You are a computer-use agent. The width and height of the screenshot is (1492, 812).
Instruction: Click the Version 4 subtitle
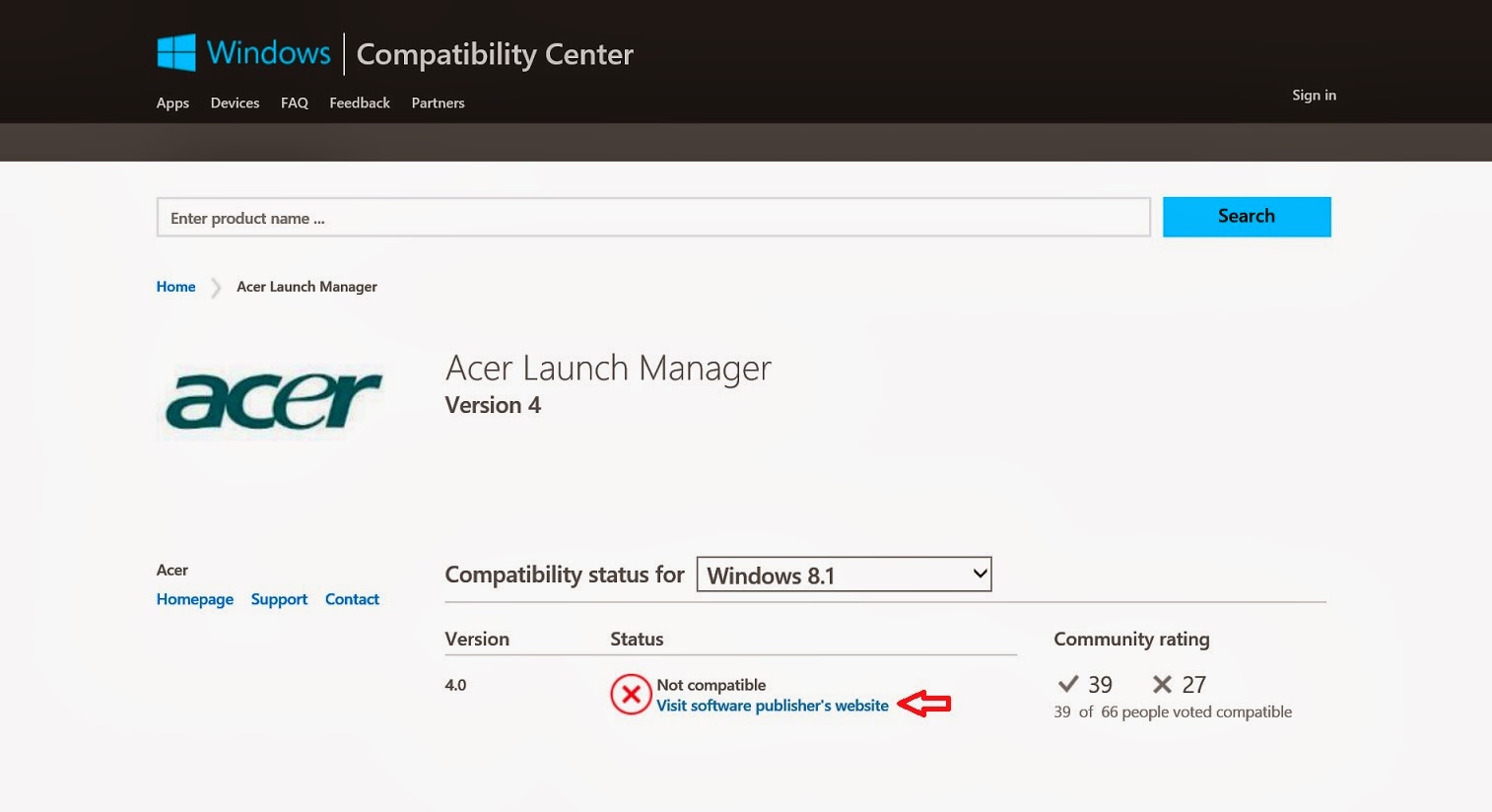point(493,405)
